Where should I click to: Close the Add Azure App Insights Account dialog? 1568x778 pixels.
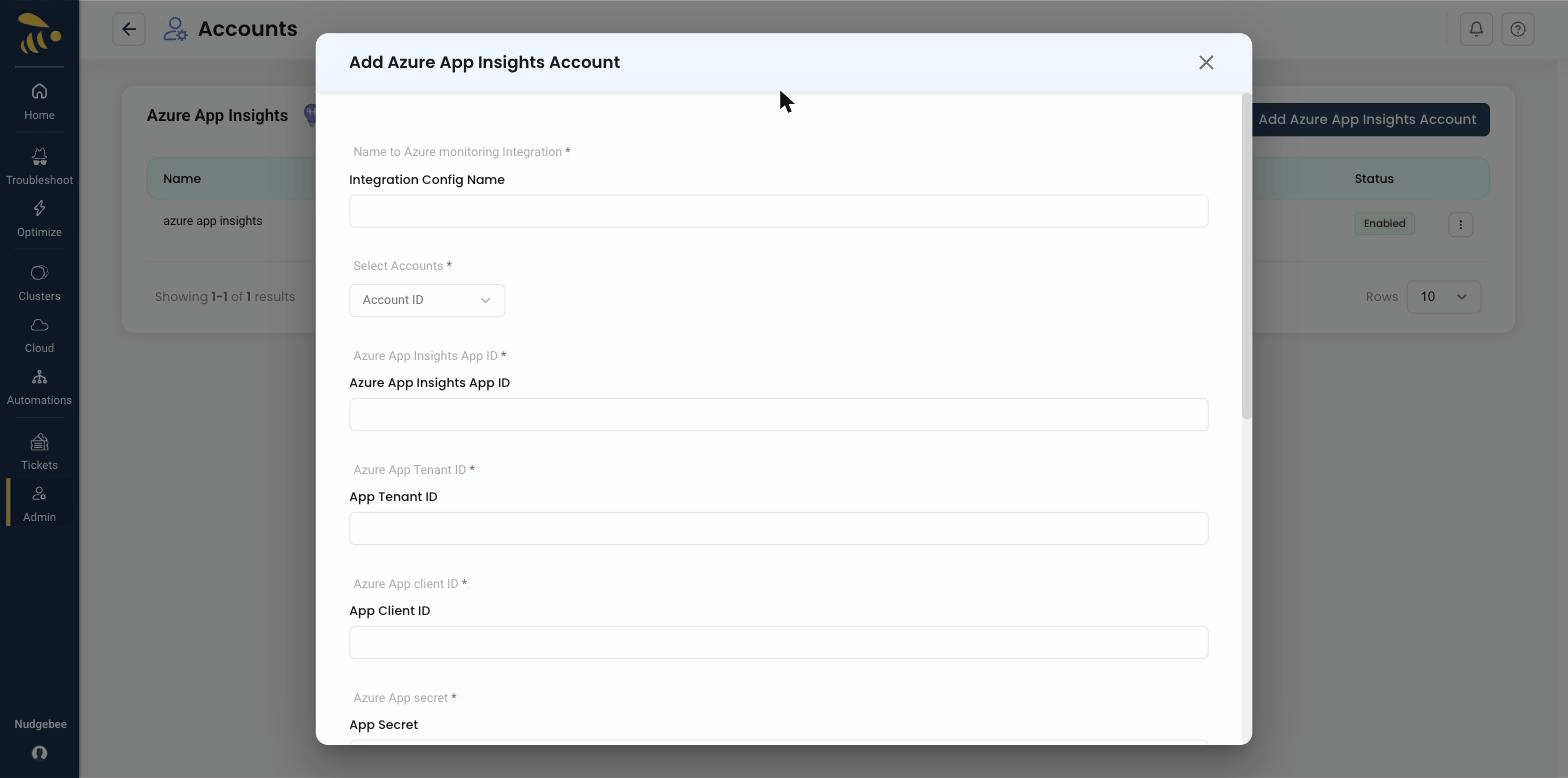[1206, 63]
